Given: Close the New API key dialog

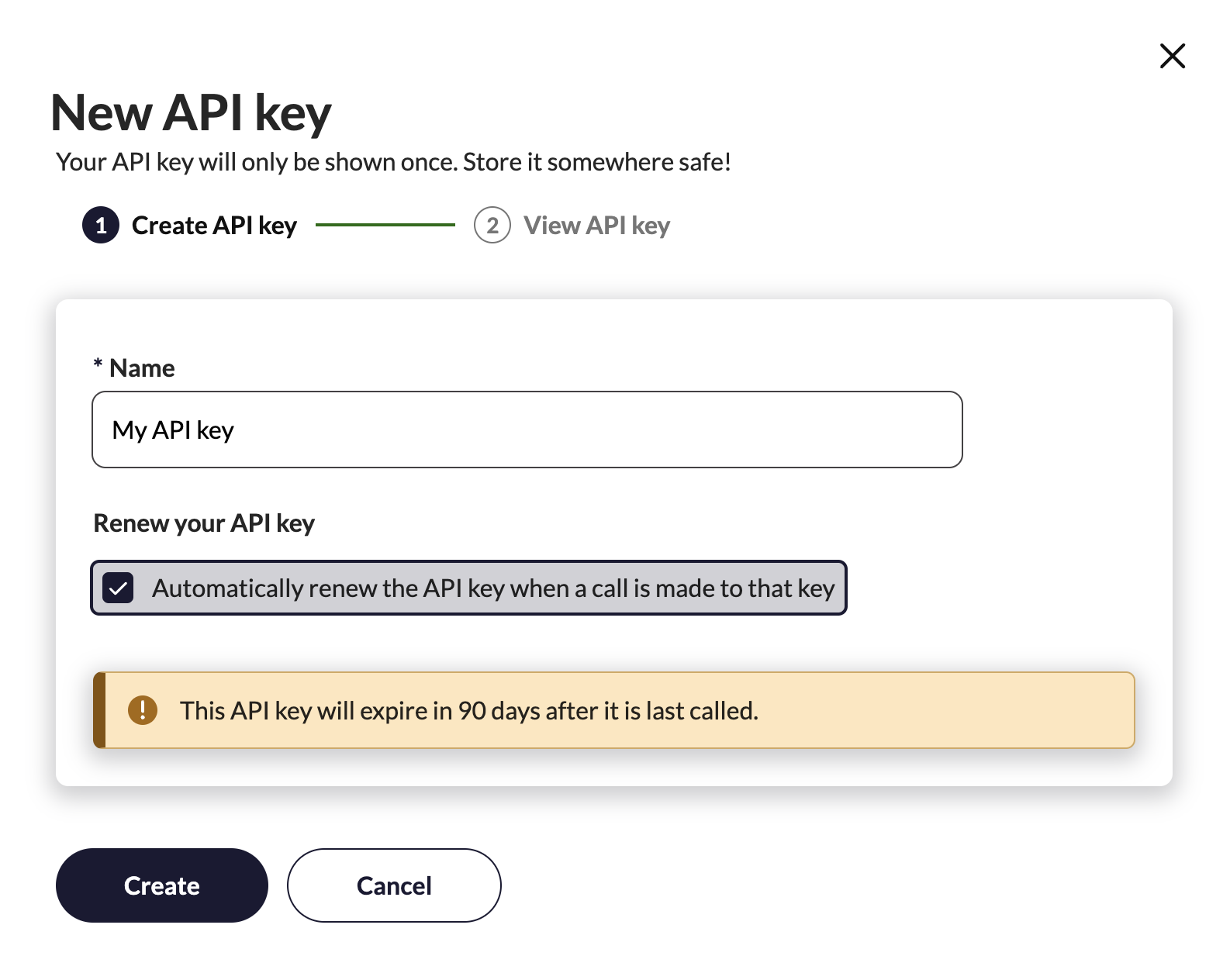Looking at the screenshot, I should point(1172,56).
